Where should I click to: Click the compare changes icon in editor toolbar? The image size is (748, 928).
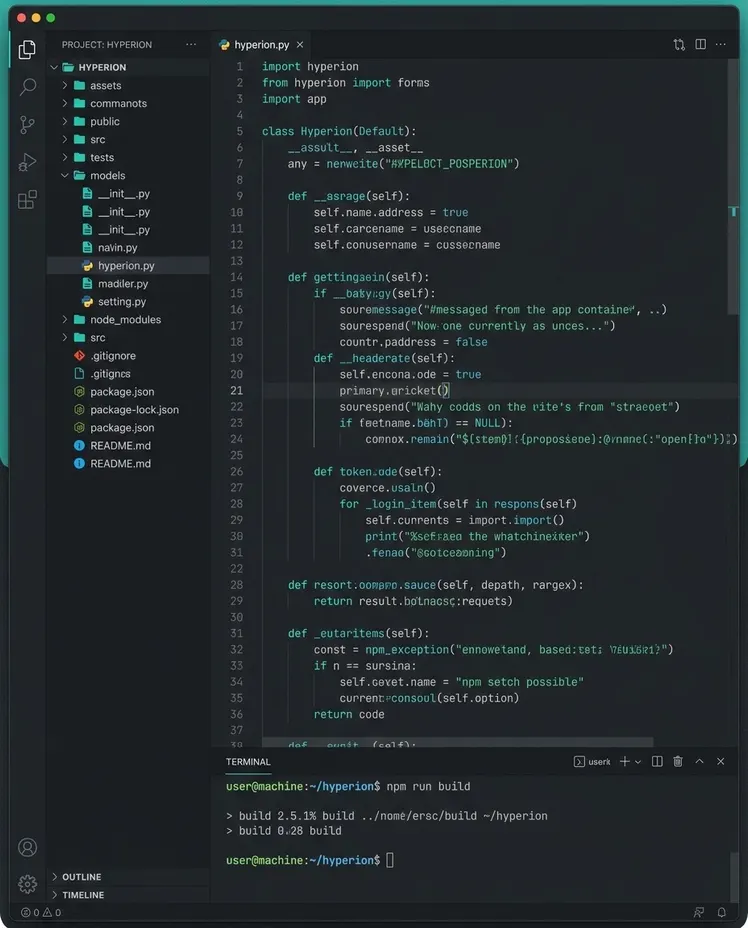click(x=679, y=44)
